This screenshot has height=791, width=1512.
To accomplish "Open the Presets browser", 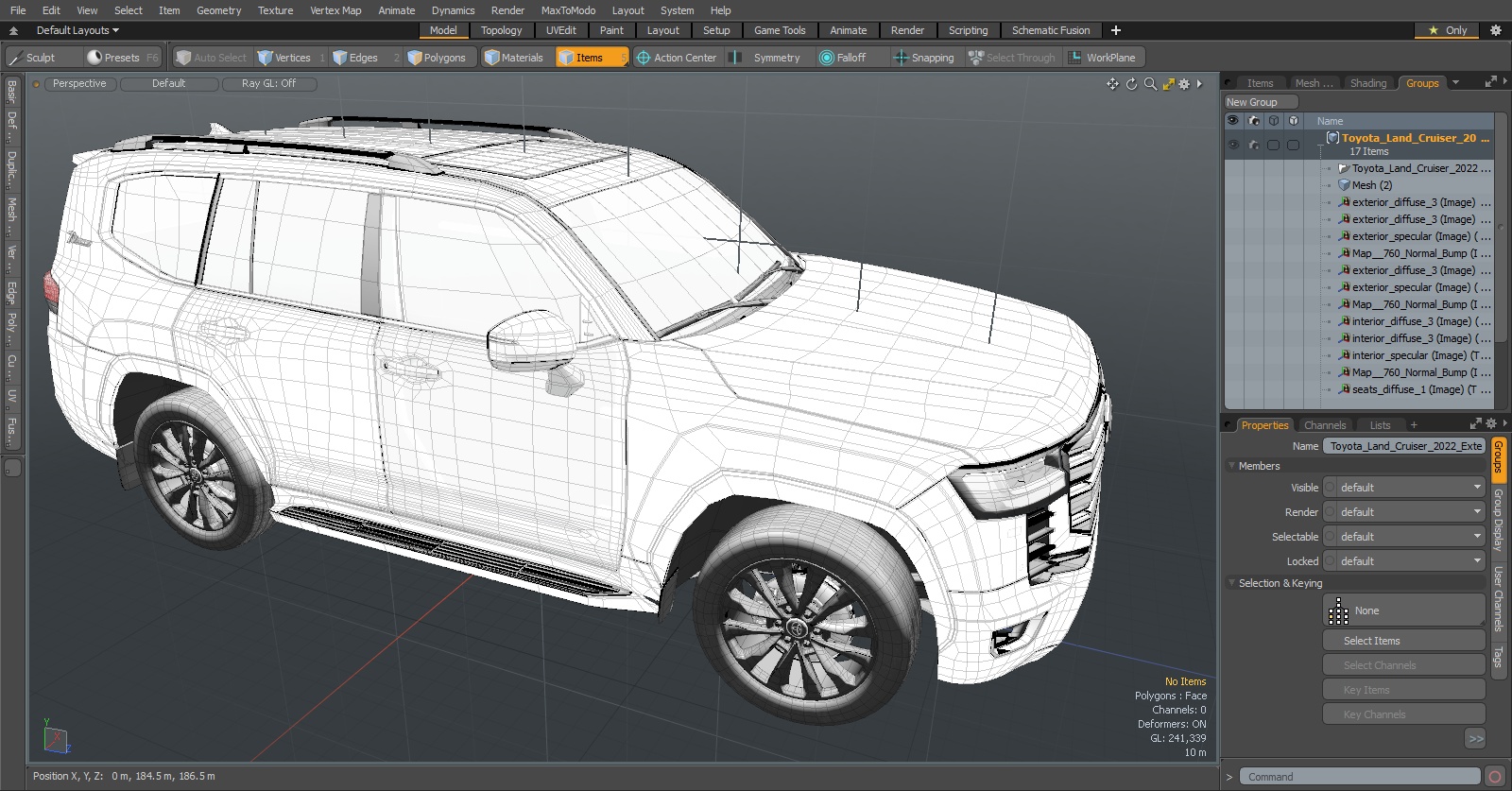I will click(x=123, y=58).
